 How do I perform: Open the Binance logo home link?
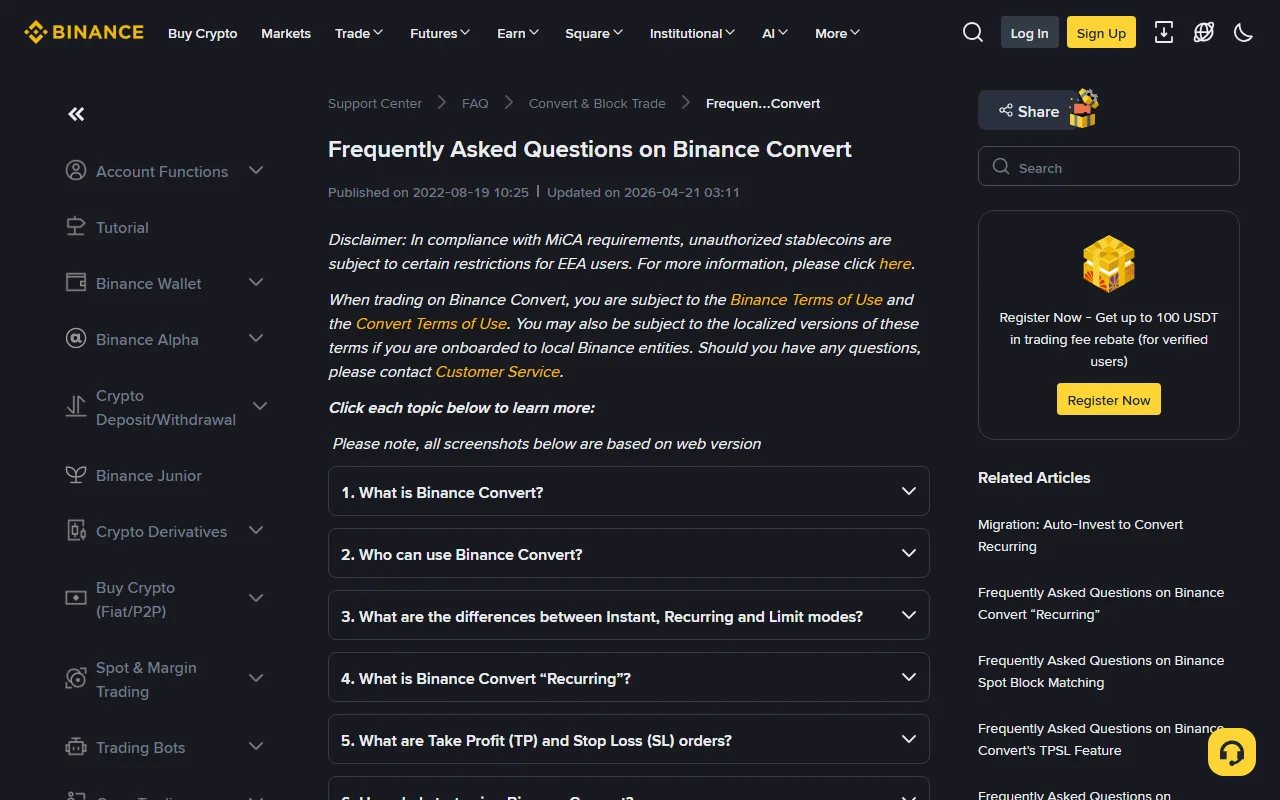[84, 32]
